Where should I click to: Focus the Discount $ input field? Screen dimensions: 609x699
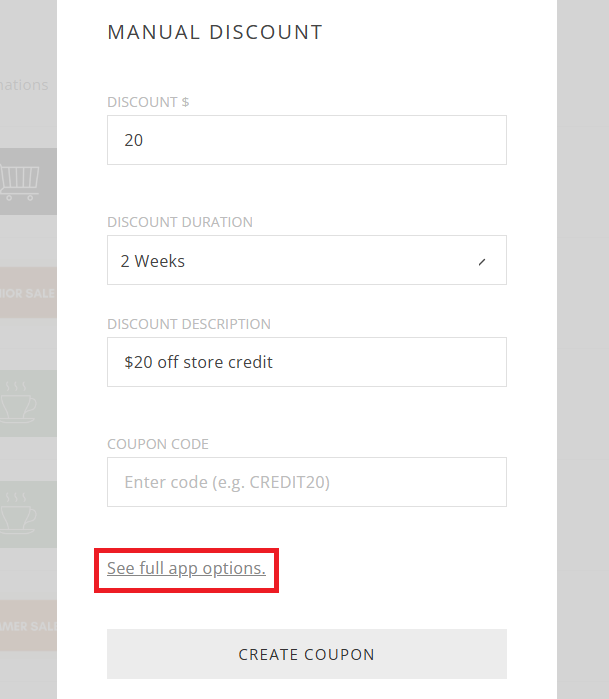click(307, 140)
